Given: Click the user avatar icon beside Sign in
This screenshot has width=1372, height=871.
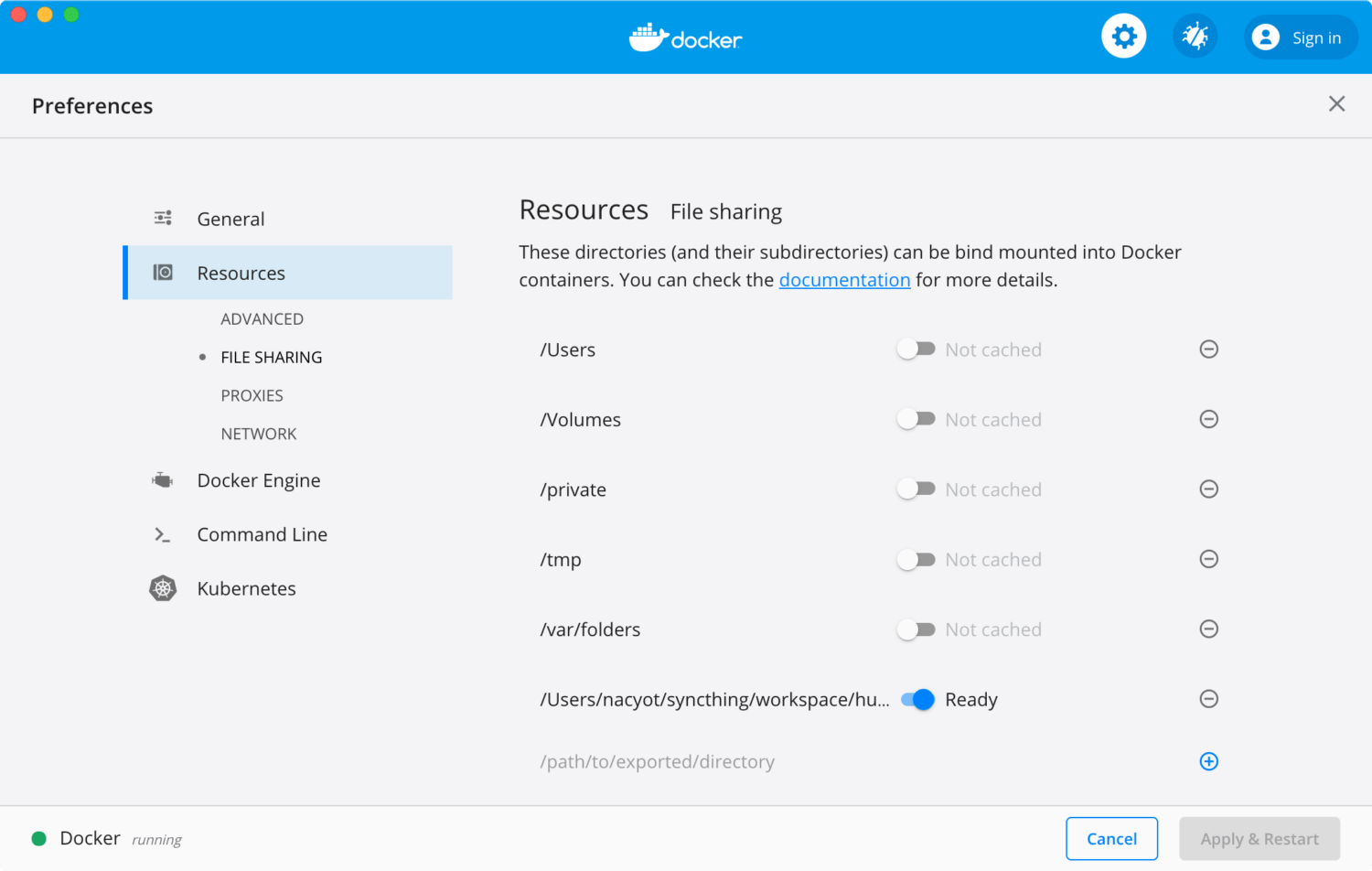Looking at the screenshot, I should (1266, 38).
